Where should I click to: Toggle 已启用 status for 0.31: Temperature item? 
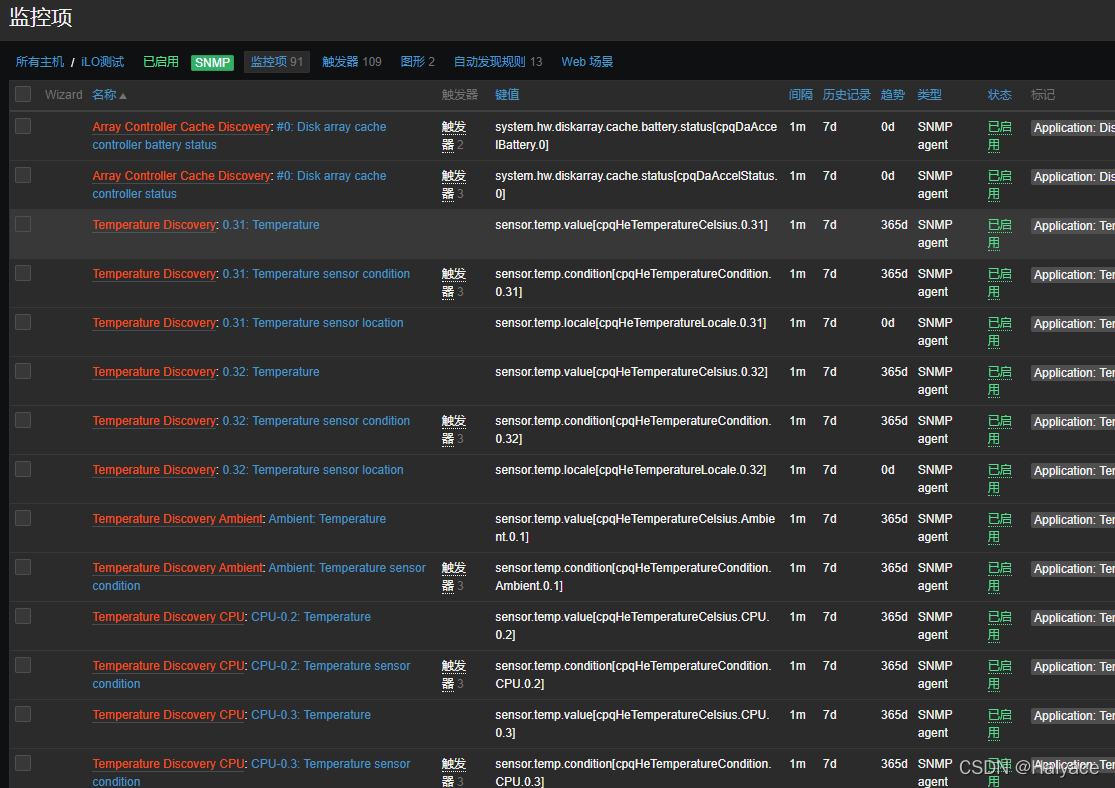[999, 233]
